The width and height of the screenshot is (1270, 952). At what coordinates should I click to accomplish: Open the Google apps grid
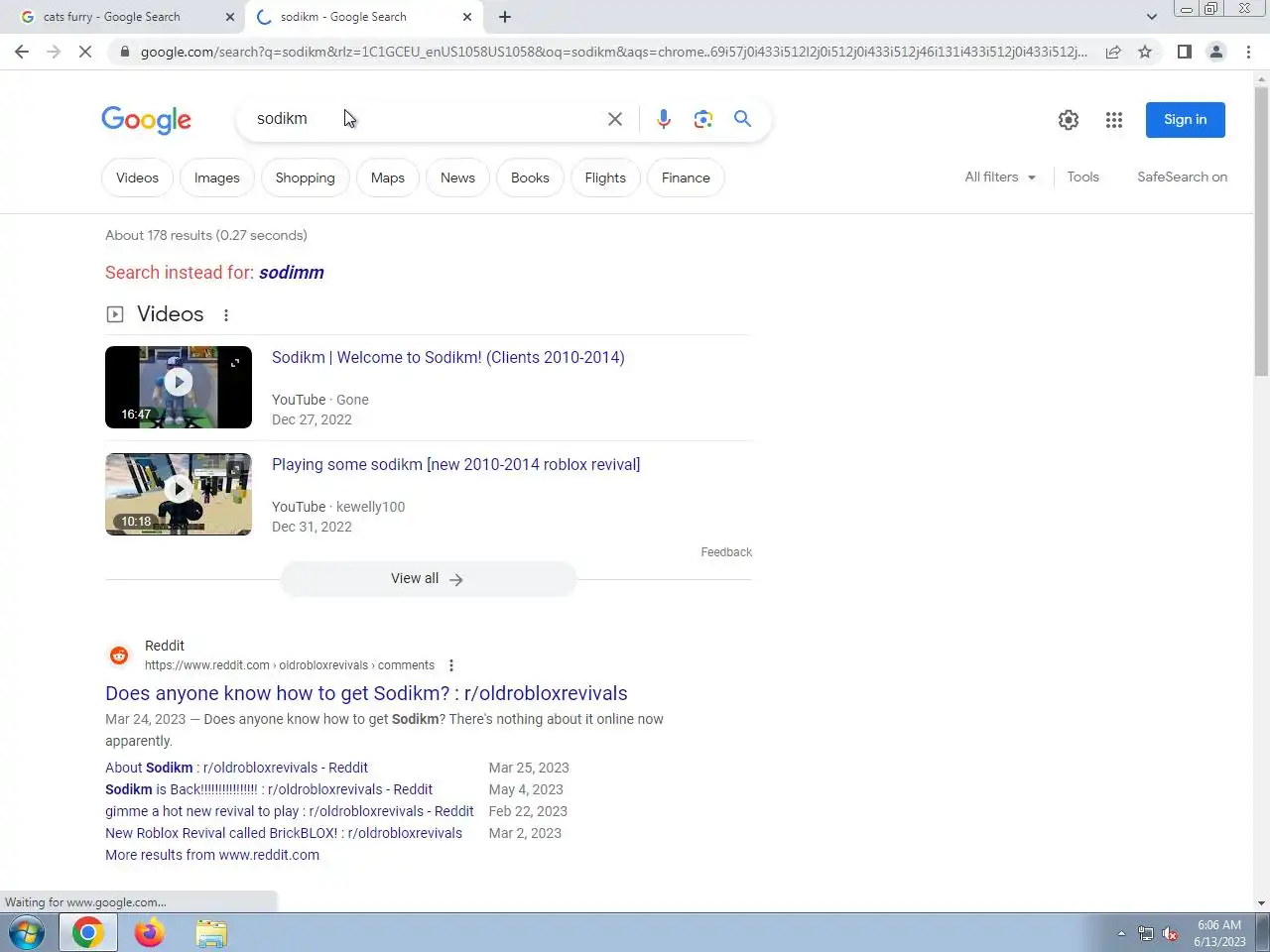pyautogui.click(x=1114, y=120)
